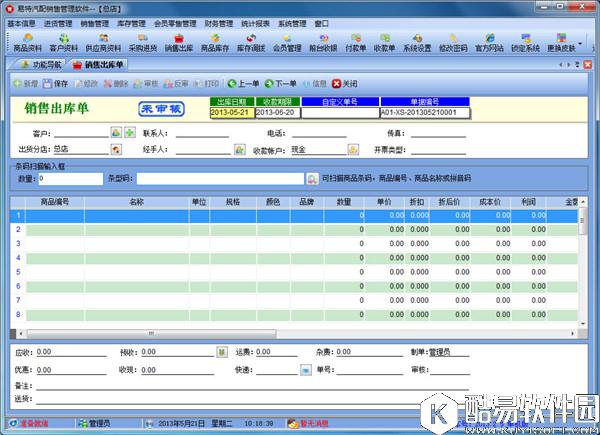Image resolution: width=600 pixels, height=435 pixels.
Task: Click the 条型码 input box
Action: tap(220, 179)
